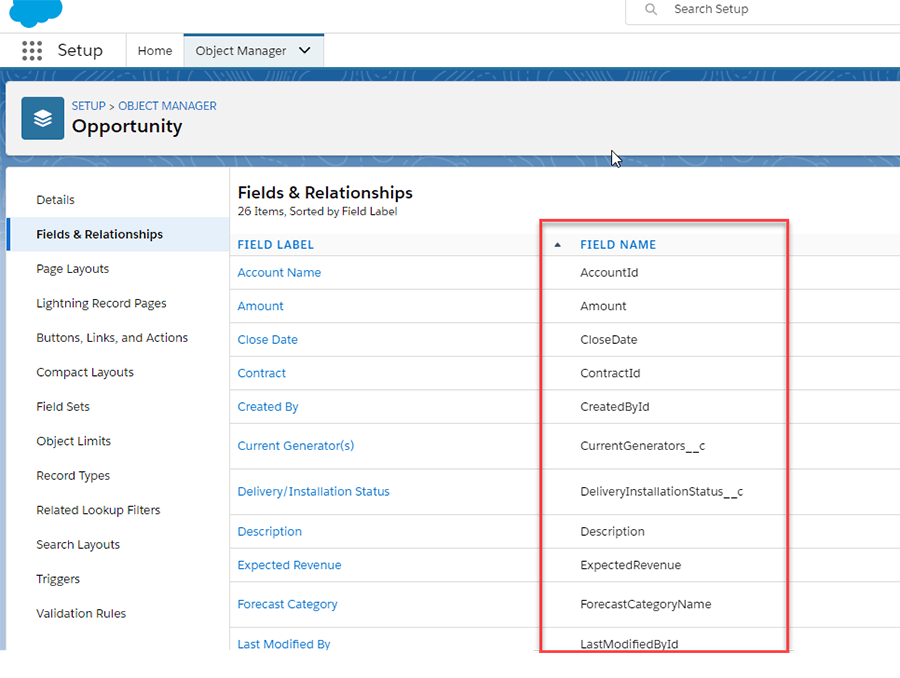The height and width of the screenshot is (678, 900).
Task: Click the '26 Items, Sorted by Field Label' text
Action: 317,211
